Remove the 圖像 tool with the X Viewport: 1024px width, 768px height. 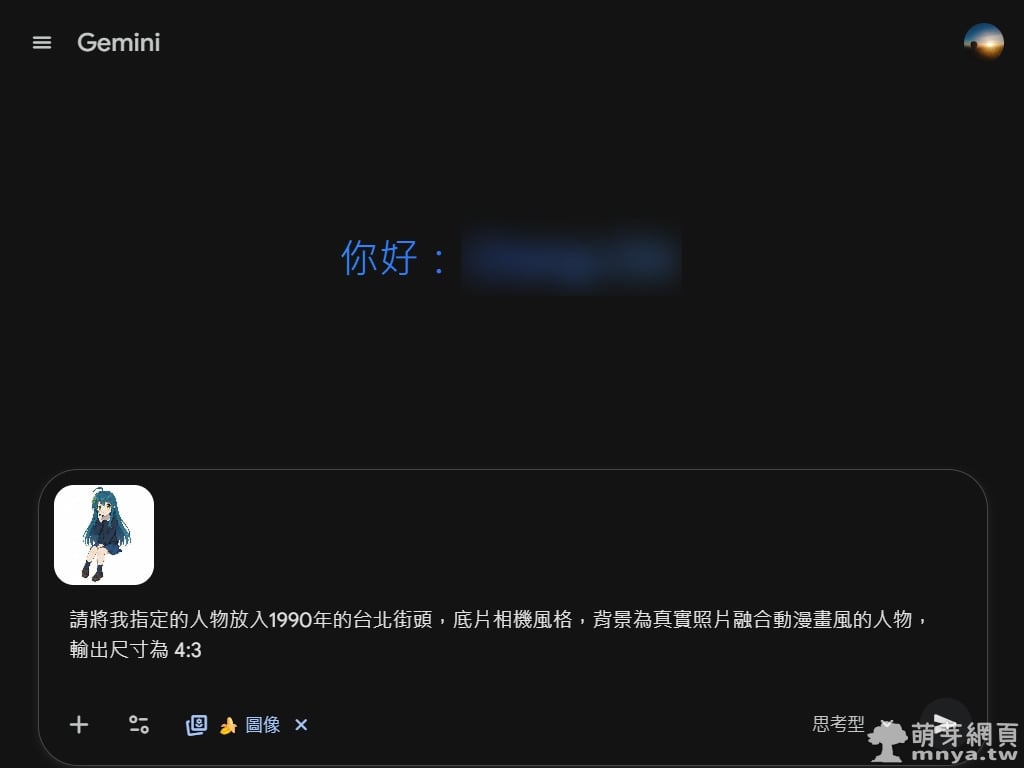click(x=301, y=725)
